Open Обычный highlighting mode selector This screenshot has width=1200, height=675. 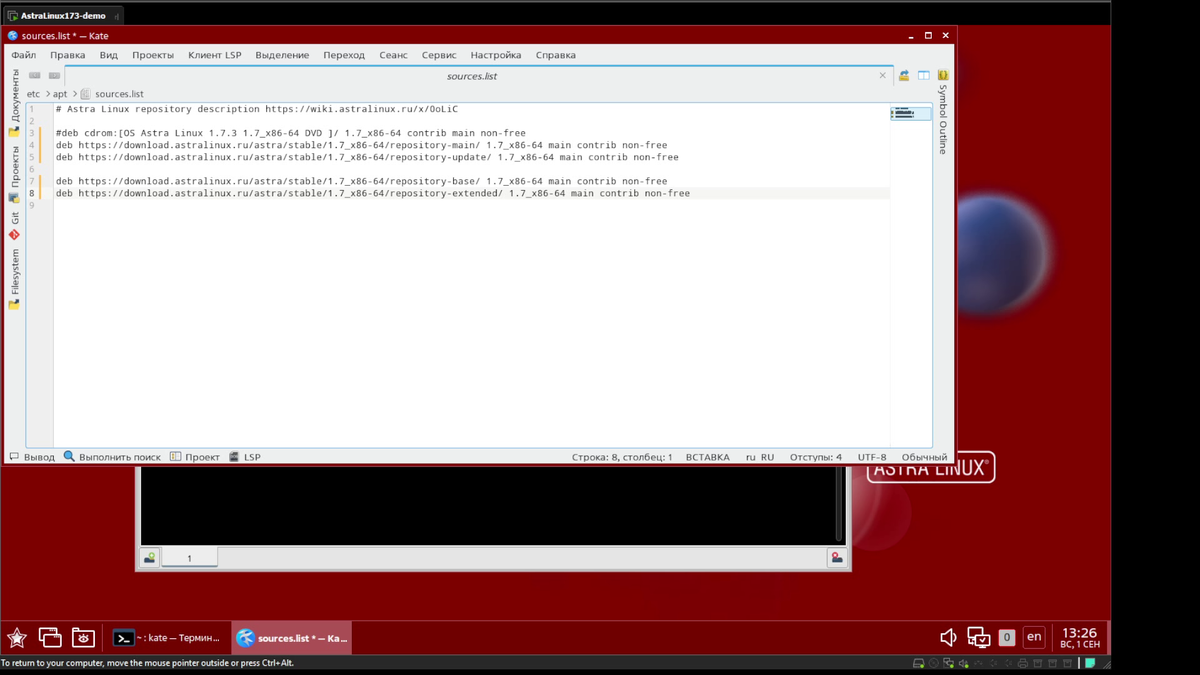[924, 457]
